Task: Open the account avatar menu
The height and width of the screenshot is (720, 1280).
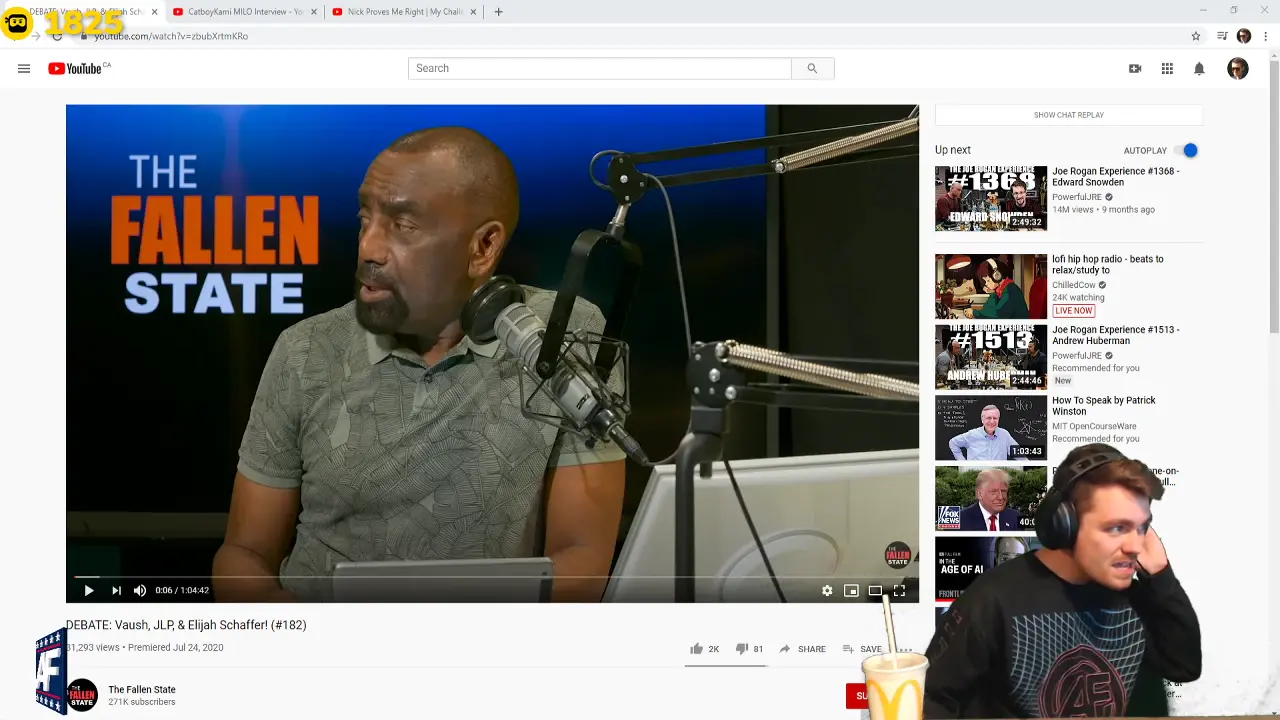Action: tap(1238, 68)
